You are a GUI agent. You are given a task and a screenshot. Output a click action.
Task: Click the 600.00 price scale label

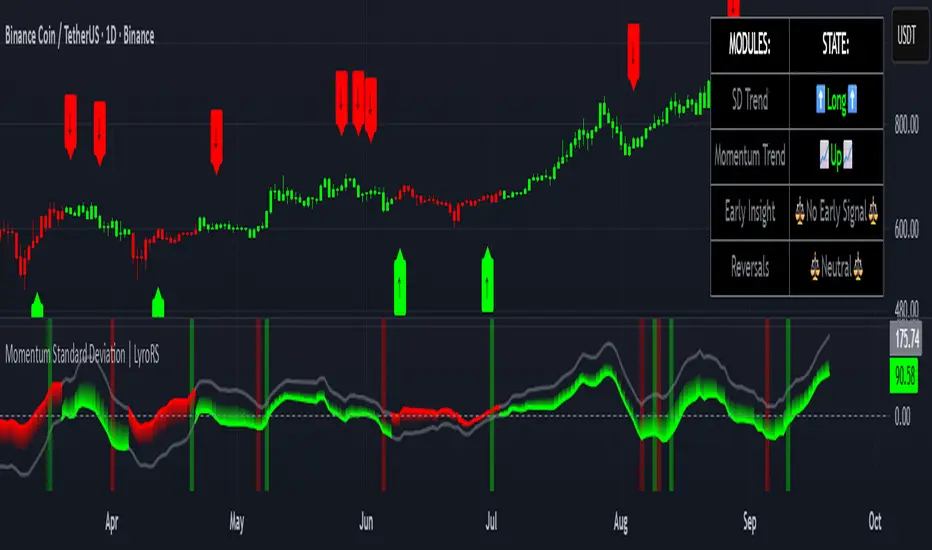pos(906,230)
